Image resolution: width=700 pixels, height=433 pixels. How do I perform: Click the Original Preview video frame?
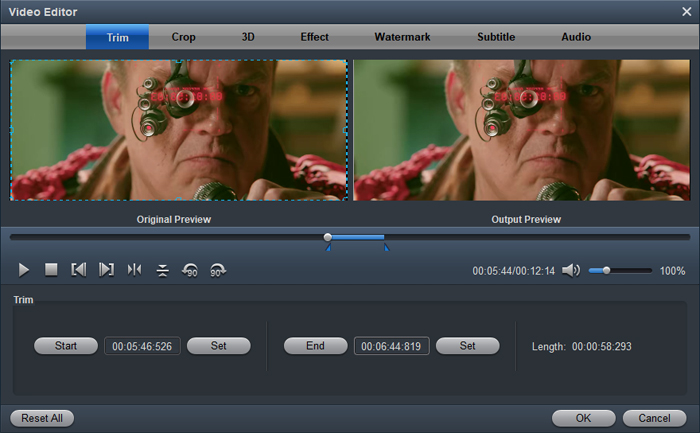pyautogui.click(x=179, y=130)
